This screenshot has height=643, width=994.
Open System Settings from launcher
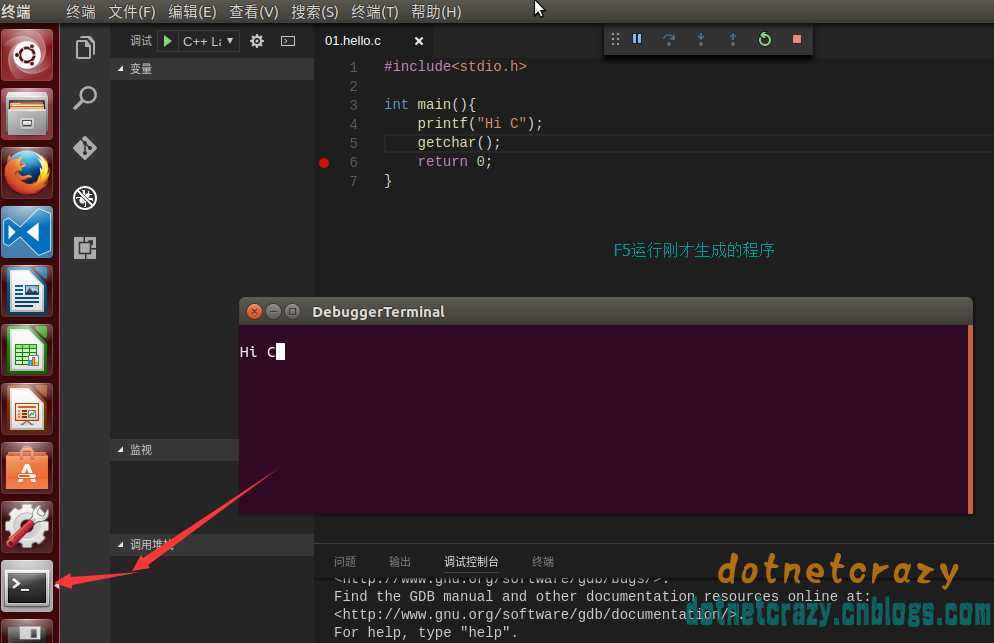click(27, 527)
